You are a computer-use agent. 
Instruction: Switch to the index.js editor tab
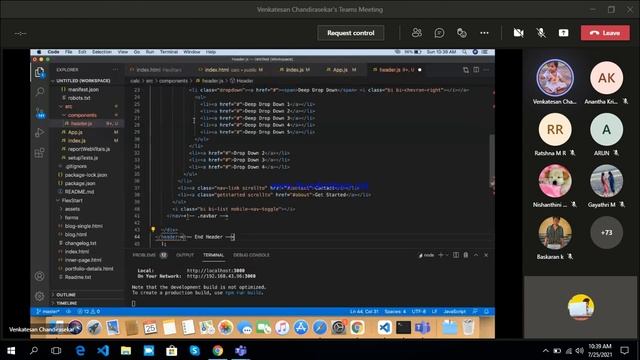[x=294, y=70]
